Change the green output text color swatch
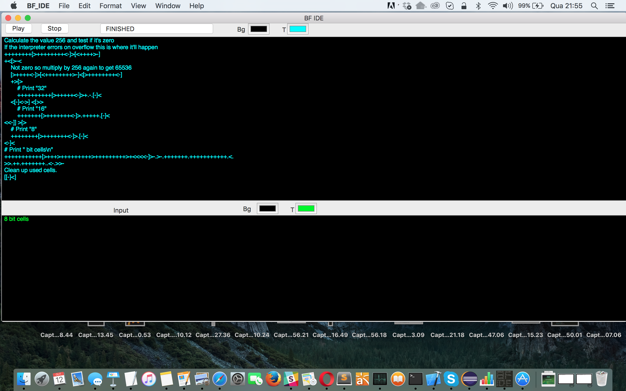 pos(306,208)
